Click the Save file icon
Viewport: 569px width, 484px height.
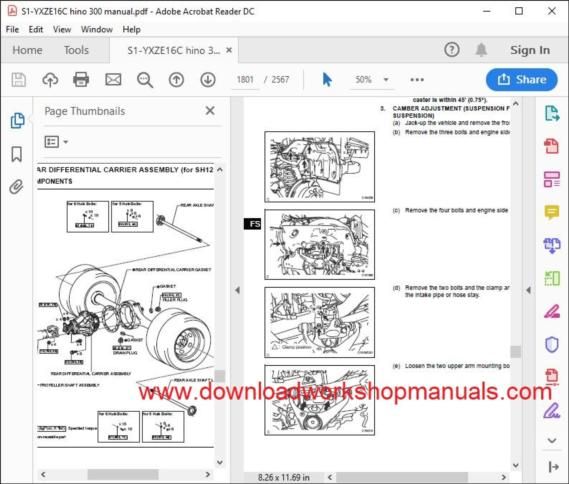point(19,80)
